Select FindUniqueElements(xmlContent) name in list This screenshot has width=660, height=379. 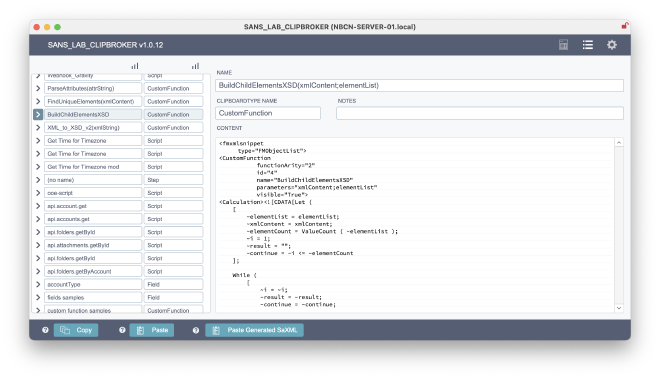click(x=93, y=101)
